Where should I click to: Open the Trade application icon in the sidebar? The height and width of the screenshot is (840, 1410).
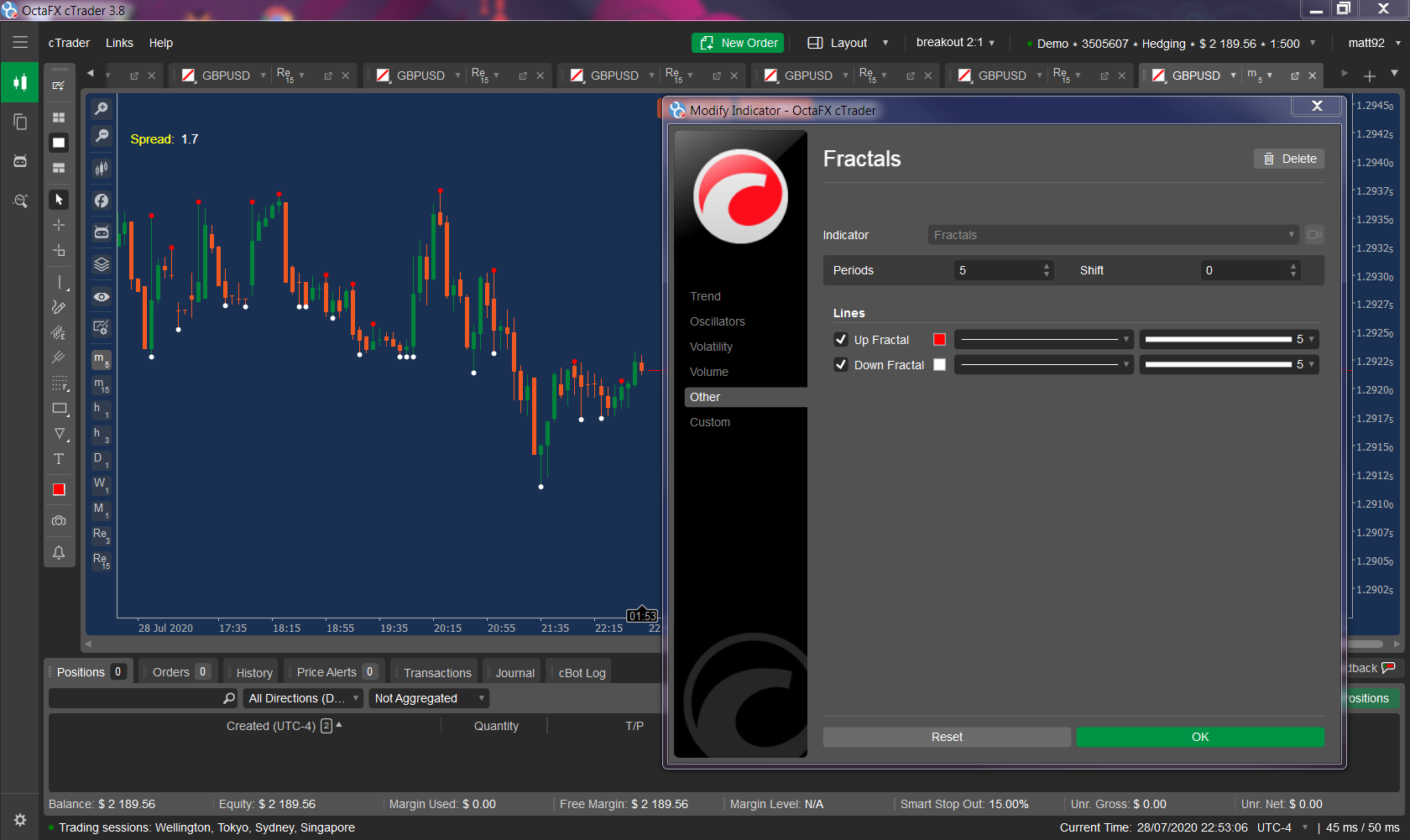(20, 82)
